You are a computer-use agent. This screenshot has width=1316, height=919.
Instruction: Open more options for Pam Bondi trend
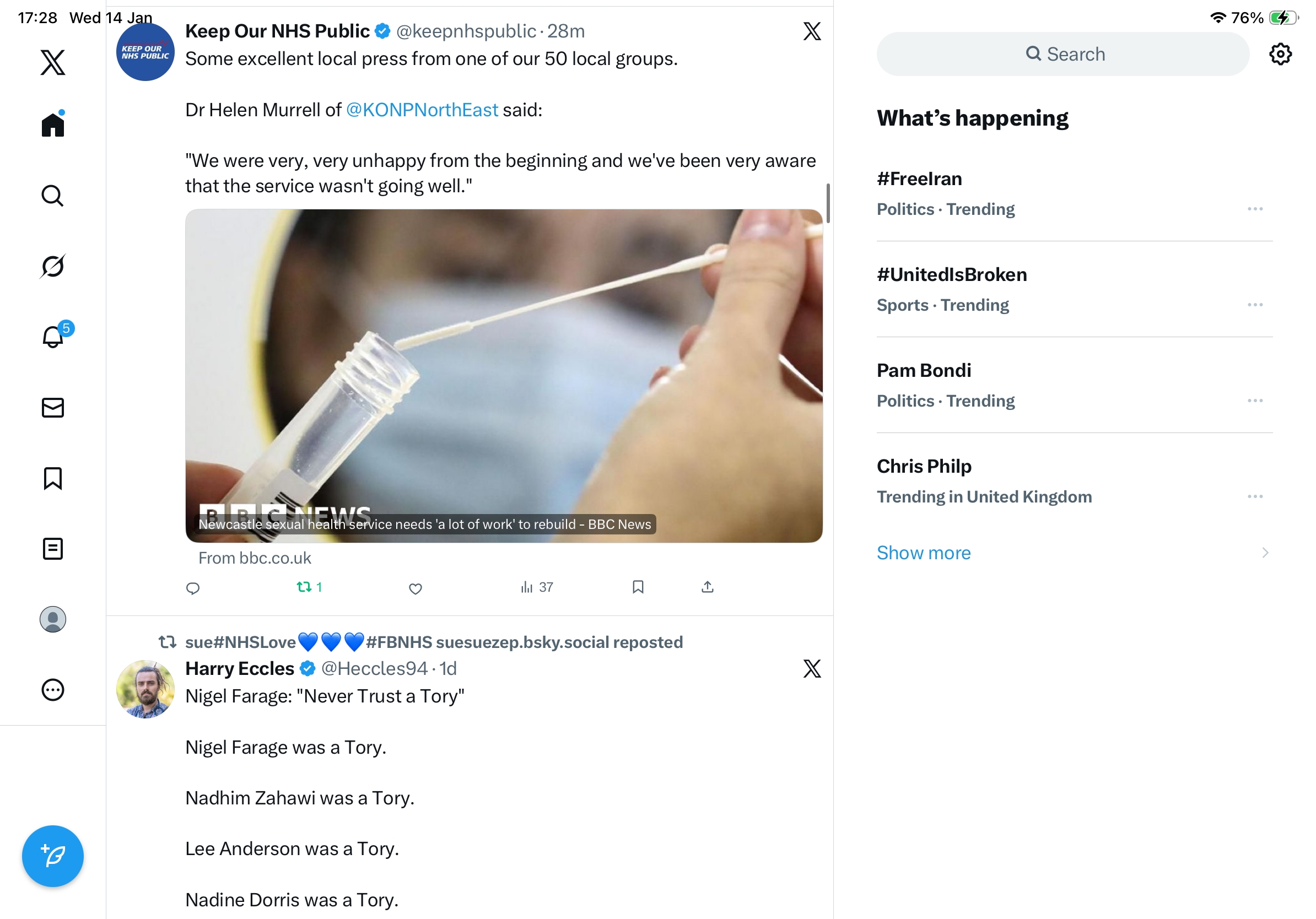[x=1255, y=401]
